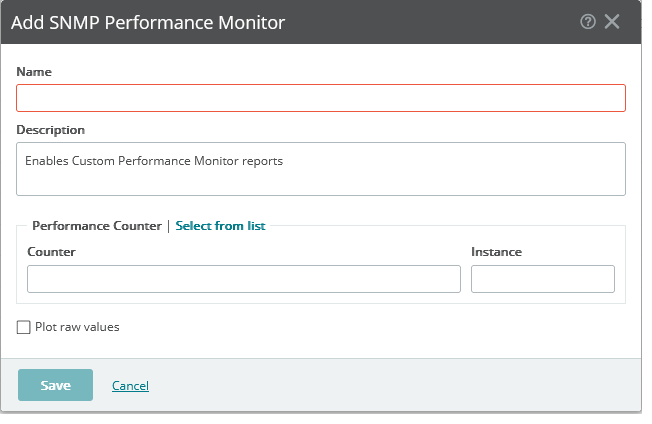652x424 pixels.
Task: Click the Counter label
Action: [51, 252]
